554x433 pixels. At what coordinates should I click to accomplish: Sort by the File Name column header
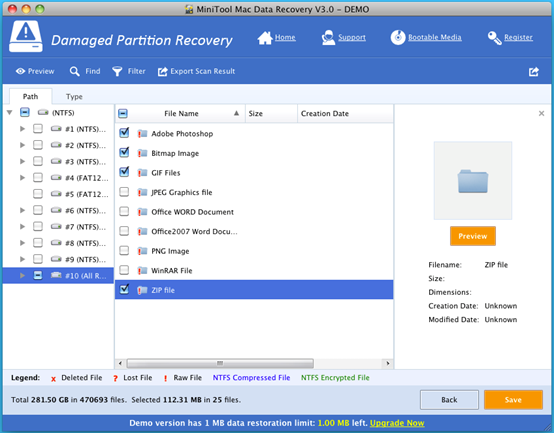click(x=181, y=113)
